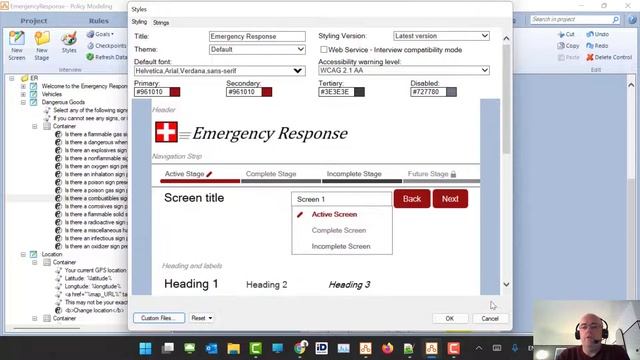Select the Dangerous Goods screen in tree
The image size is (640, 360).
pos(63,102)
